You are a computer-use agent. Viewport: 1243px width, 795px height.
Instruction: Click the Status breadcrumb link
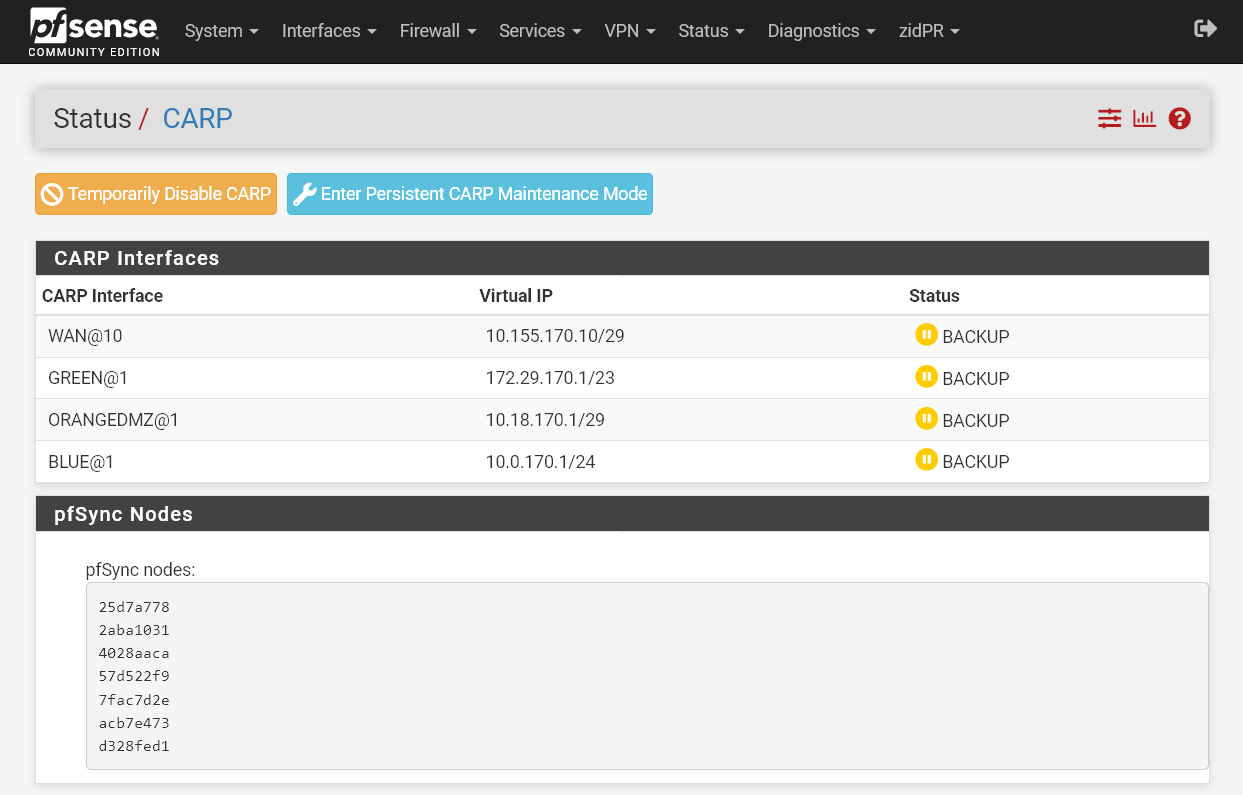point(92,118)
